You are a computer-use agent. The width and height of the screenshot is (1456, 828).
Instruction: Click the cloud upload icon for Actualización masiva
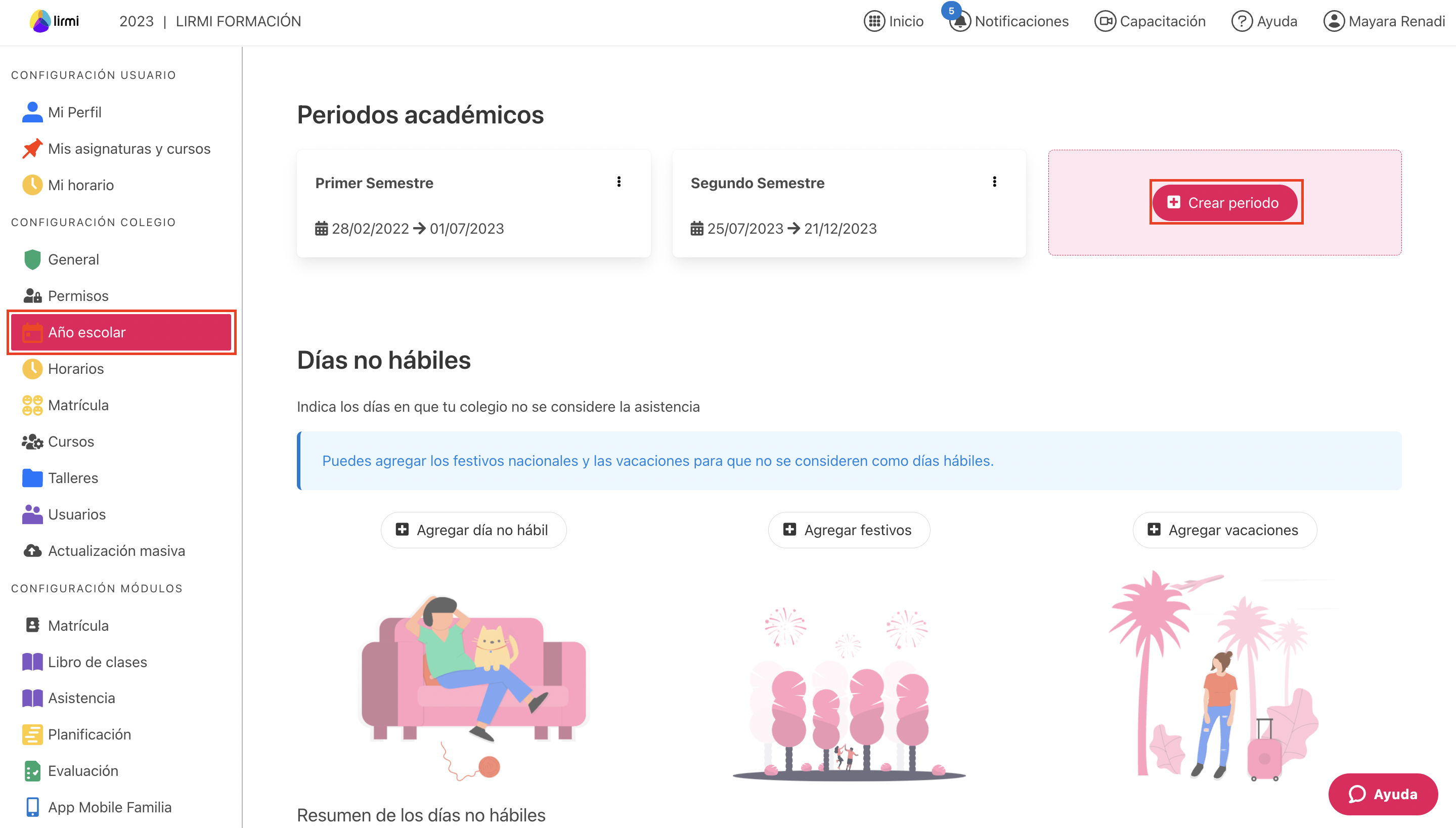click(x=32, y=550)
